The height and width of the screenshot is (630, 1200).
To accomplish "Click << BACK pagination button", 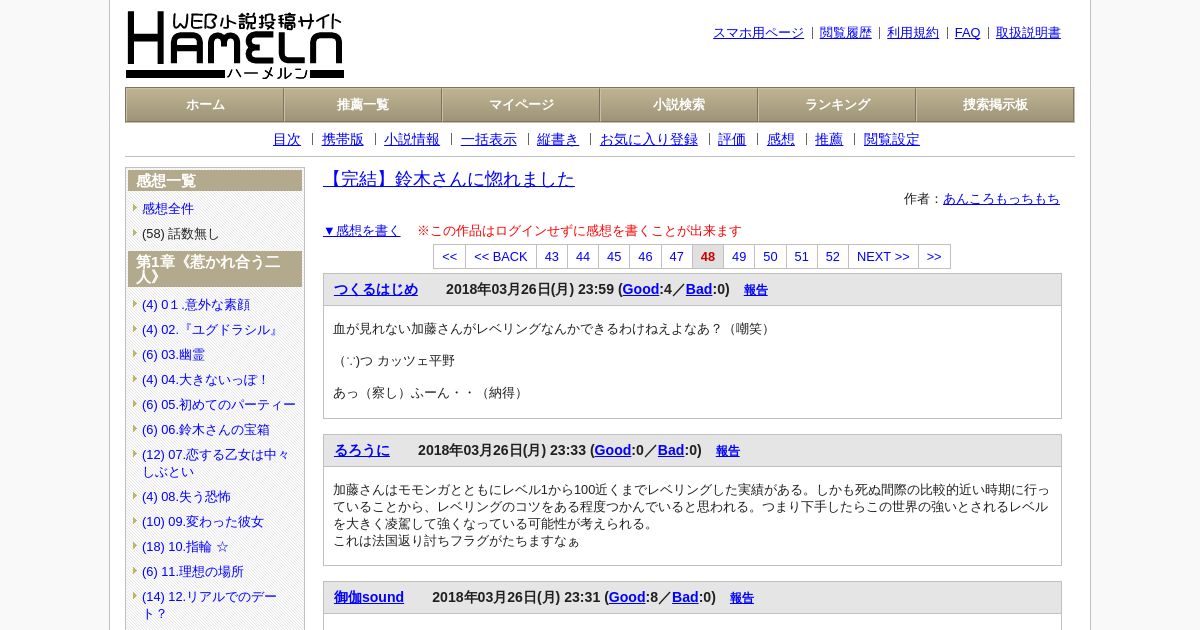I will coord(501,257).
